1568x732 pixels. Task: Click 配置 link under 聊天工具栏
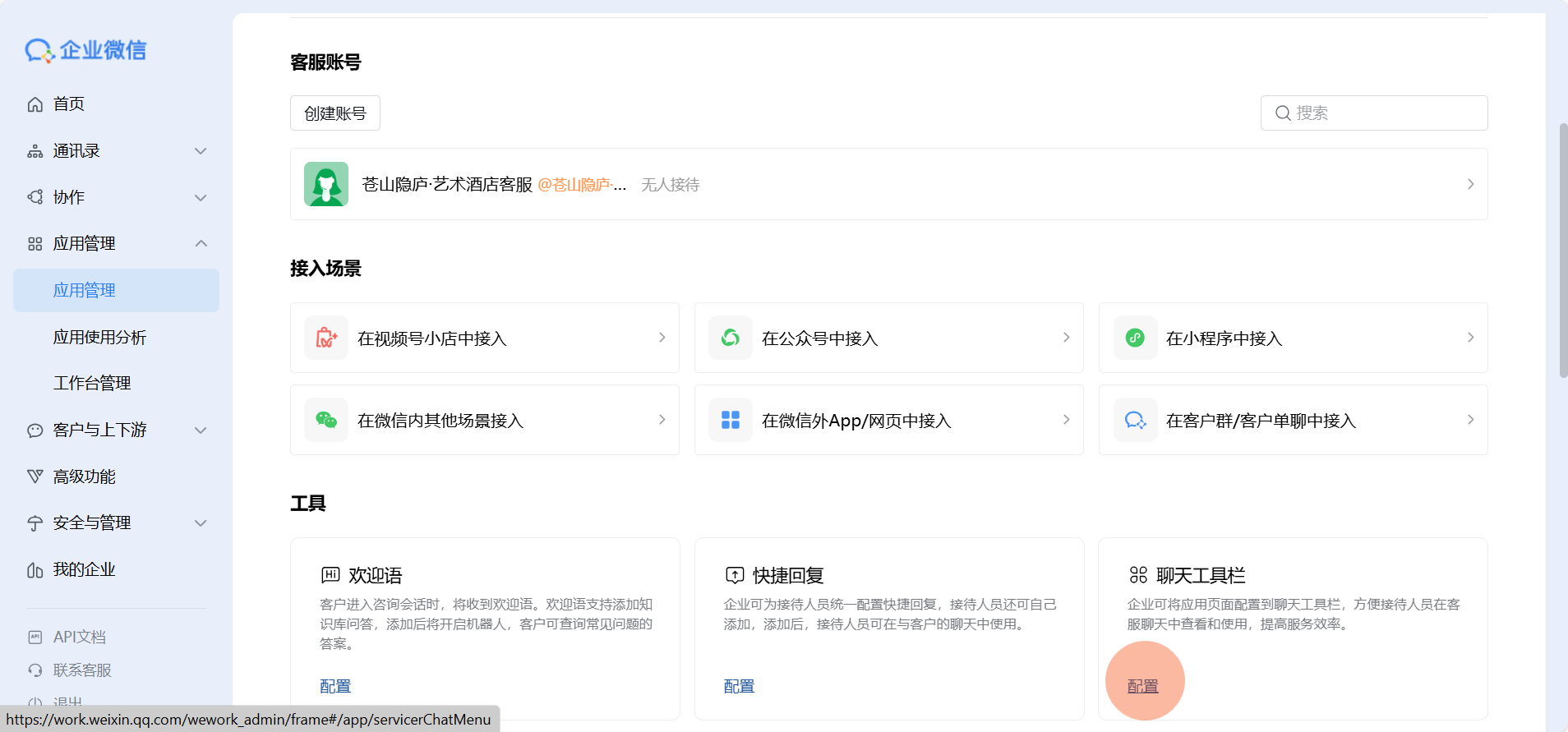(1142, 686)
